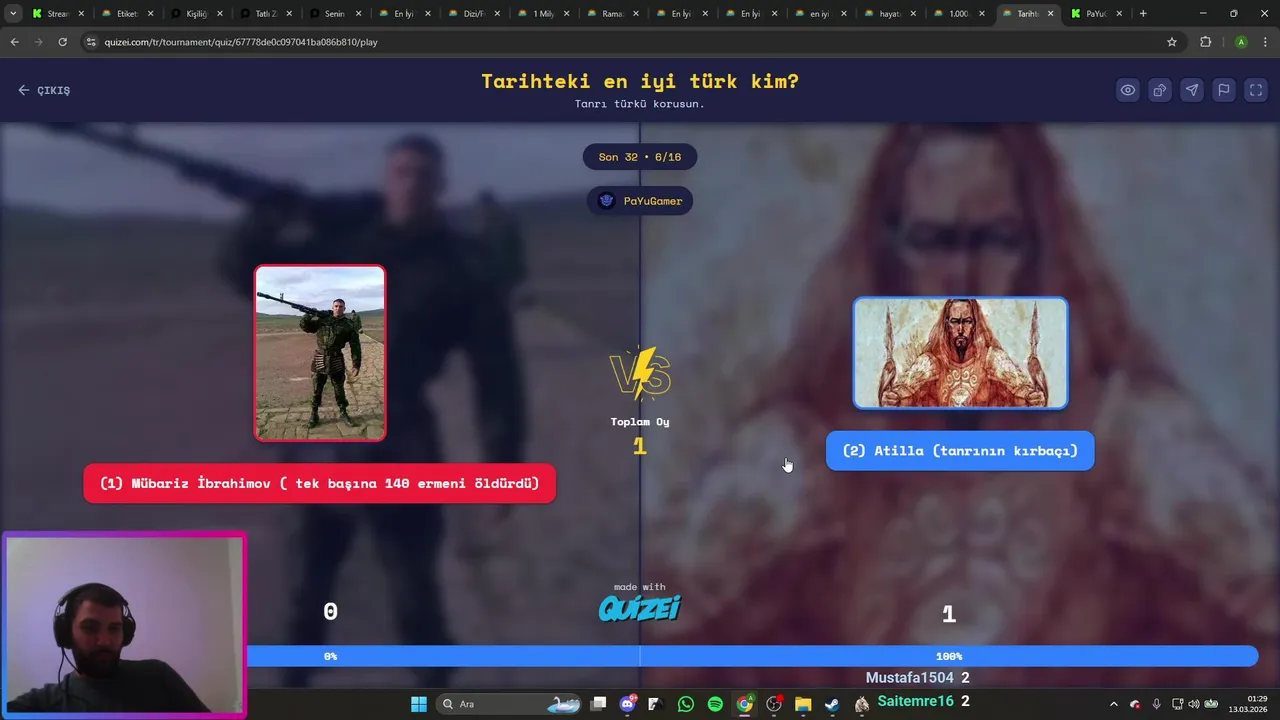Show hidden system tray icons

(1113, 704)
